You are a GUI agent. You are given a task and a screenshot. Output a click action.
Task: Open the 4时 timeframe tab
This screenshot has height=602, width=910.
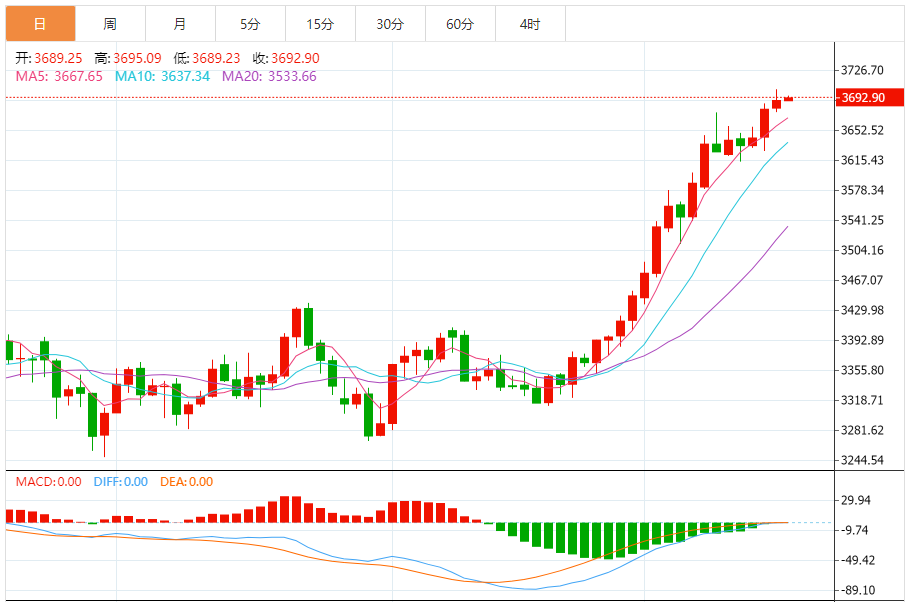530,24
